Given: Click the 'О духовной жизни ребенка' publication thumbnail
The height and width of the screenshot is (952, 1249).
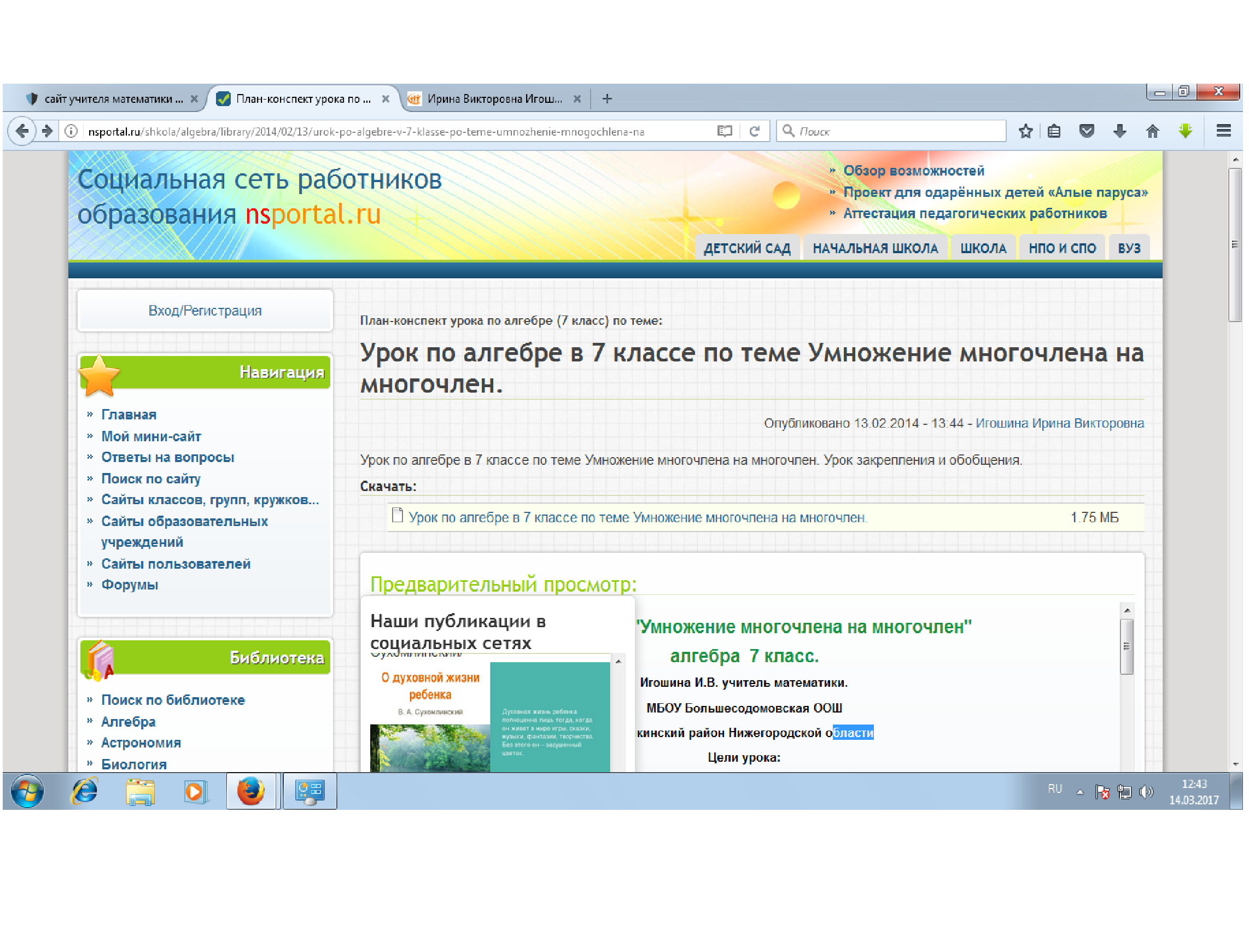Looking at the screenshot, I should pyautogui.click(x=489, y=716).
